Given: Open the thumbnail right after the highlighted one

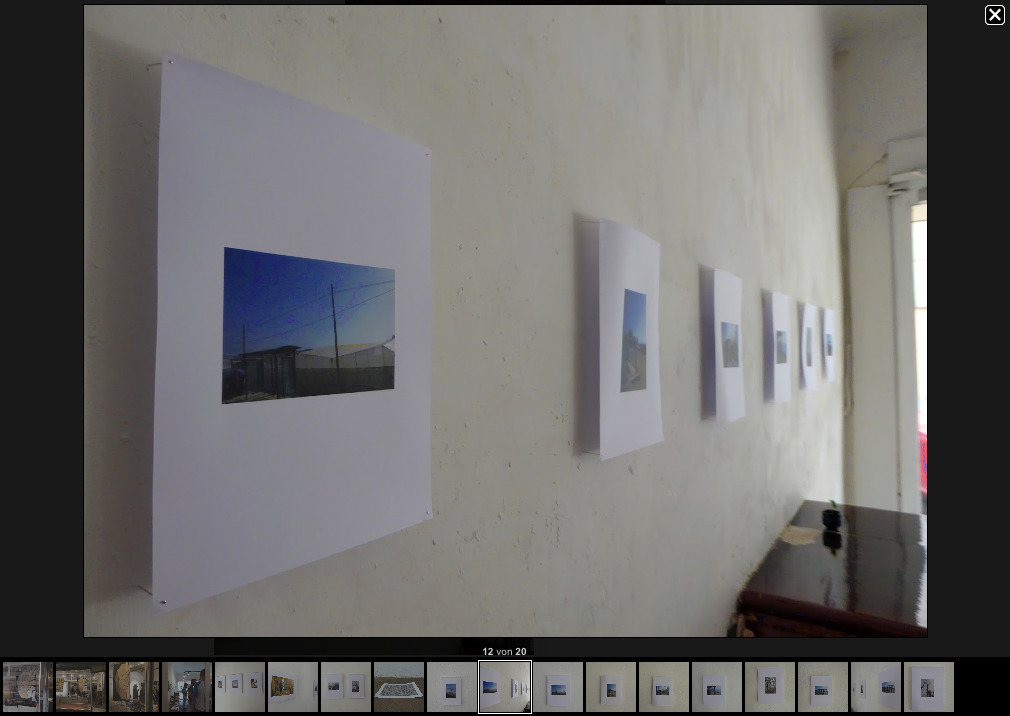Looking at the screenshot, I should click(x=558, y=687).
